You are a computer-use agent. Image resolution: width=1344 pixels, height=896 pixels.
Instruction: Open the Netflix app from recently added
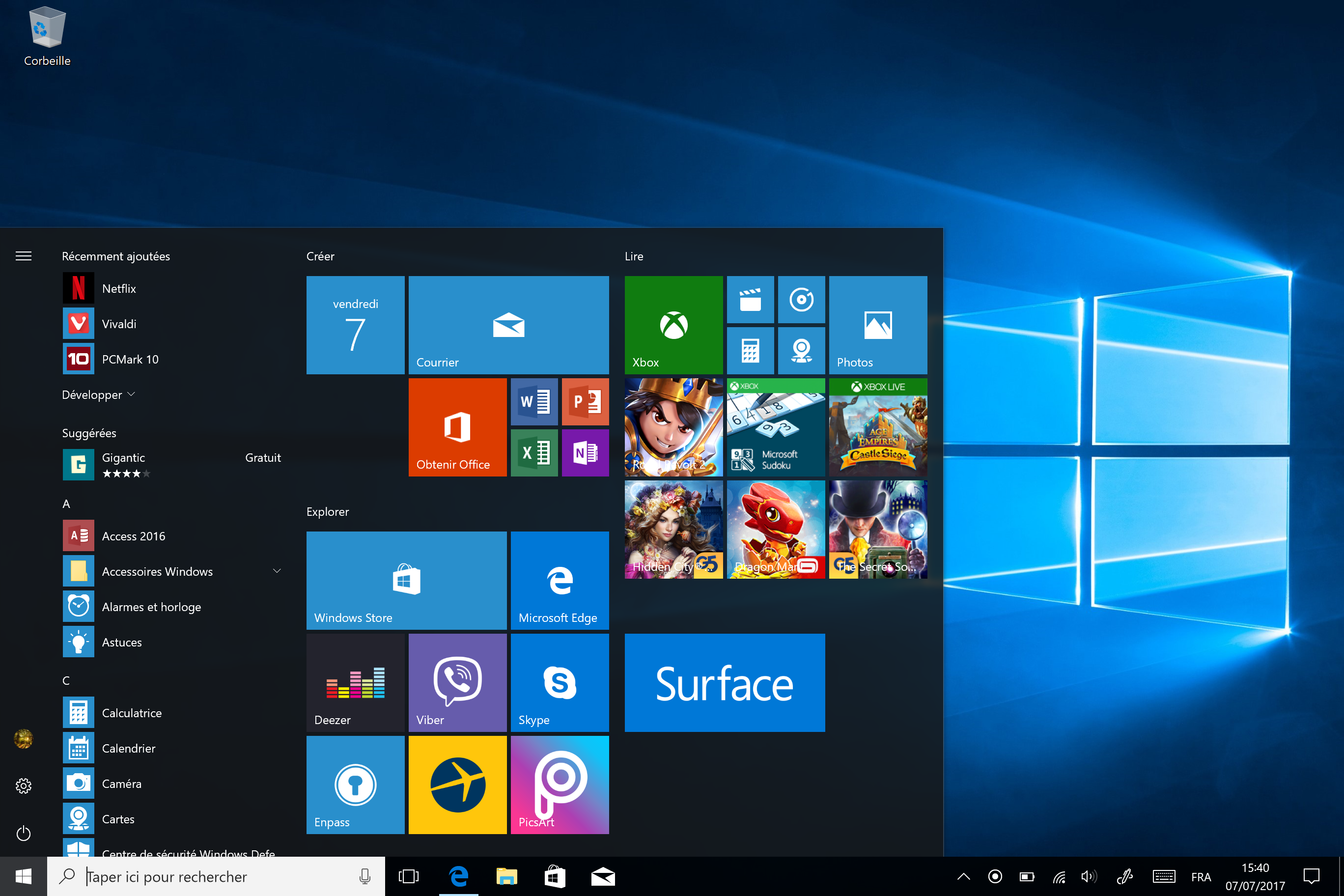(x=171, y=288)
